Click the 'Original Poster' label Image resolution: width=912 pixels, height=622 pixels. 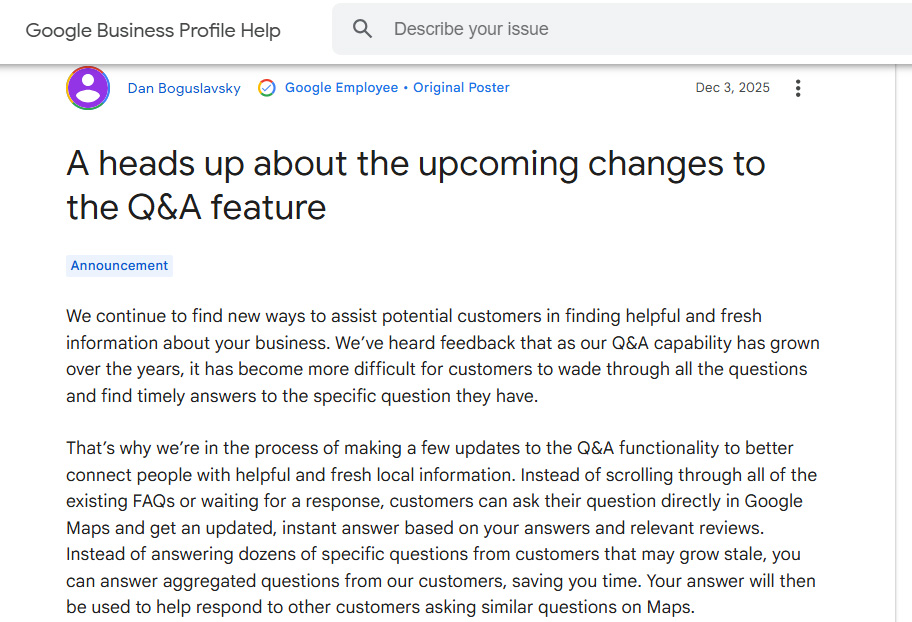(461, 88)
